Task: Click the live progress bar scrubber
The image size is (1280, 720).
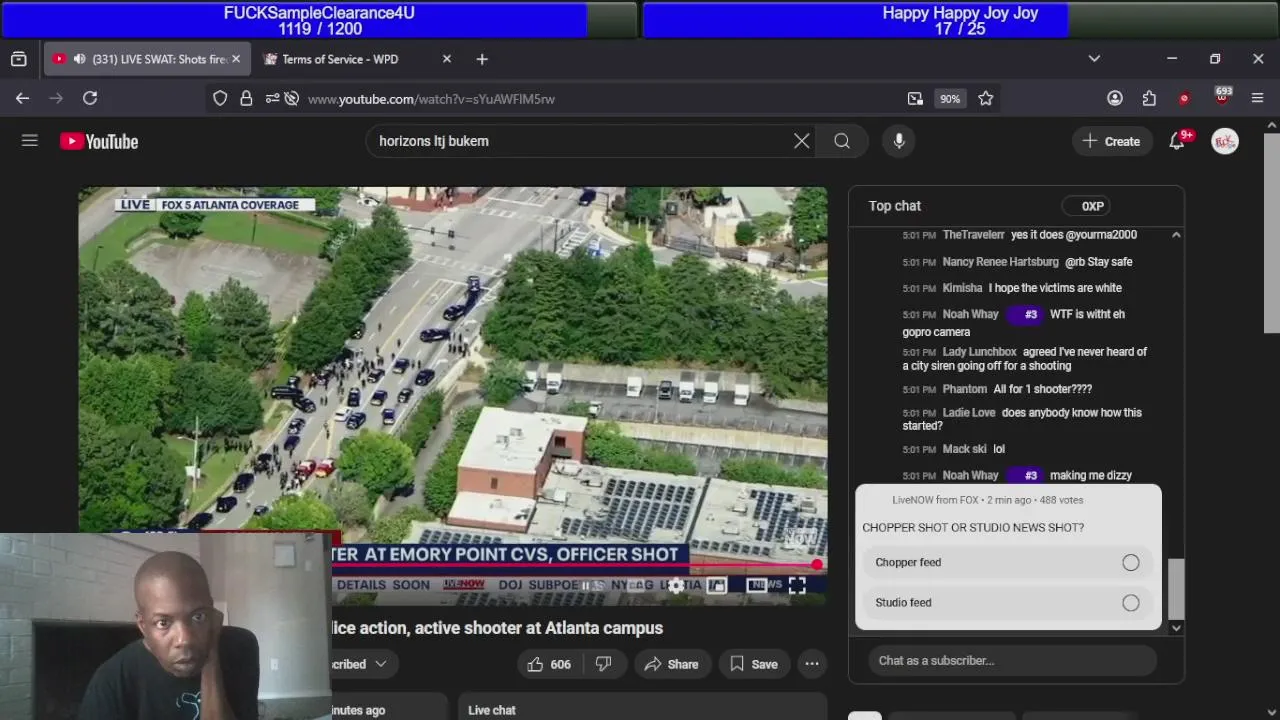Action: [817, 565]
